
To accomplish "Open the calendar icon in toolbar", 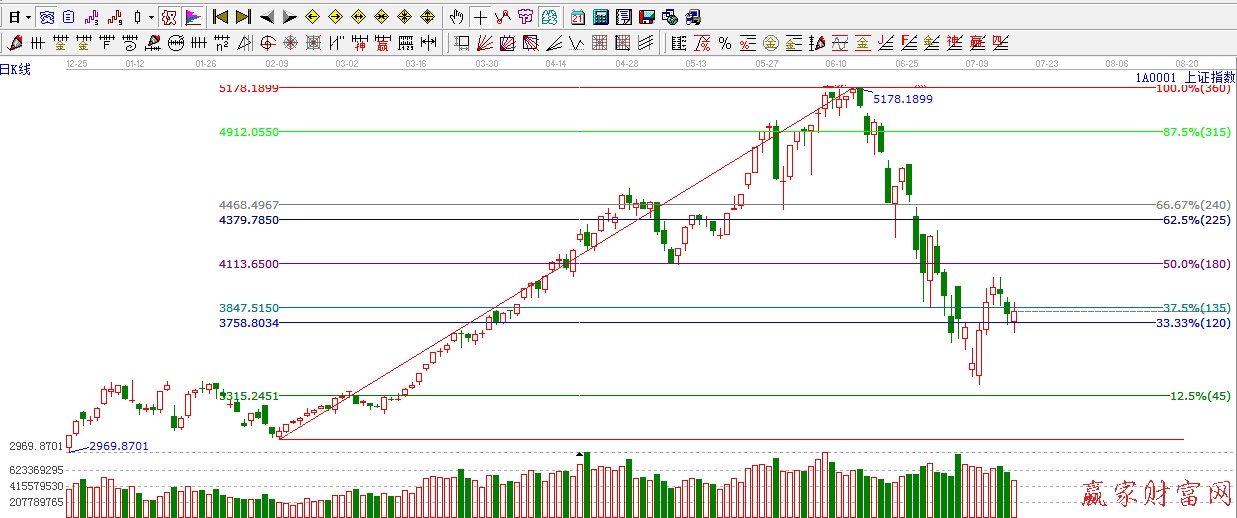I will pos(578,17).
